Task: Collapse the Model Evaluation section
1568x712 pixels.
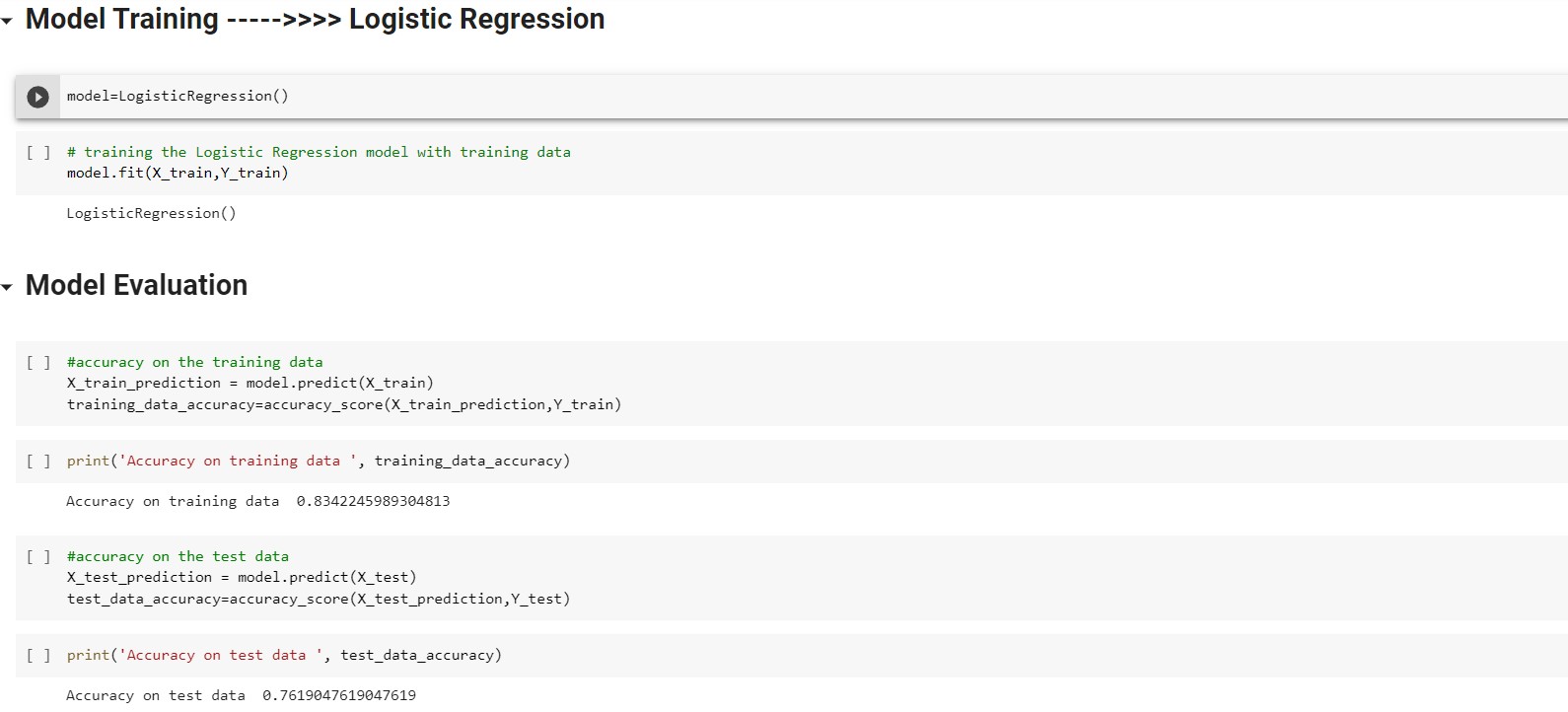Action: coord(8,285)
